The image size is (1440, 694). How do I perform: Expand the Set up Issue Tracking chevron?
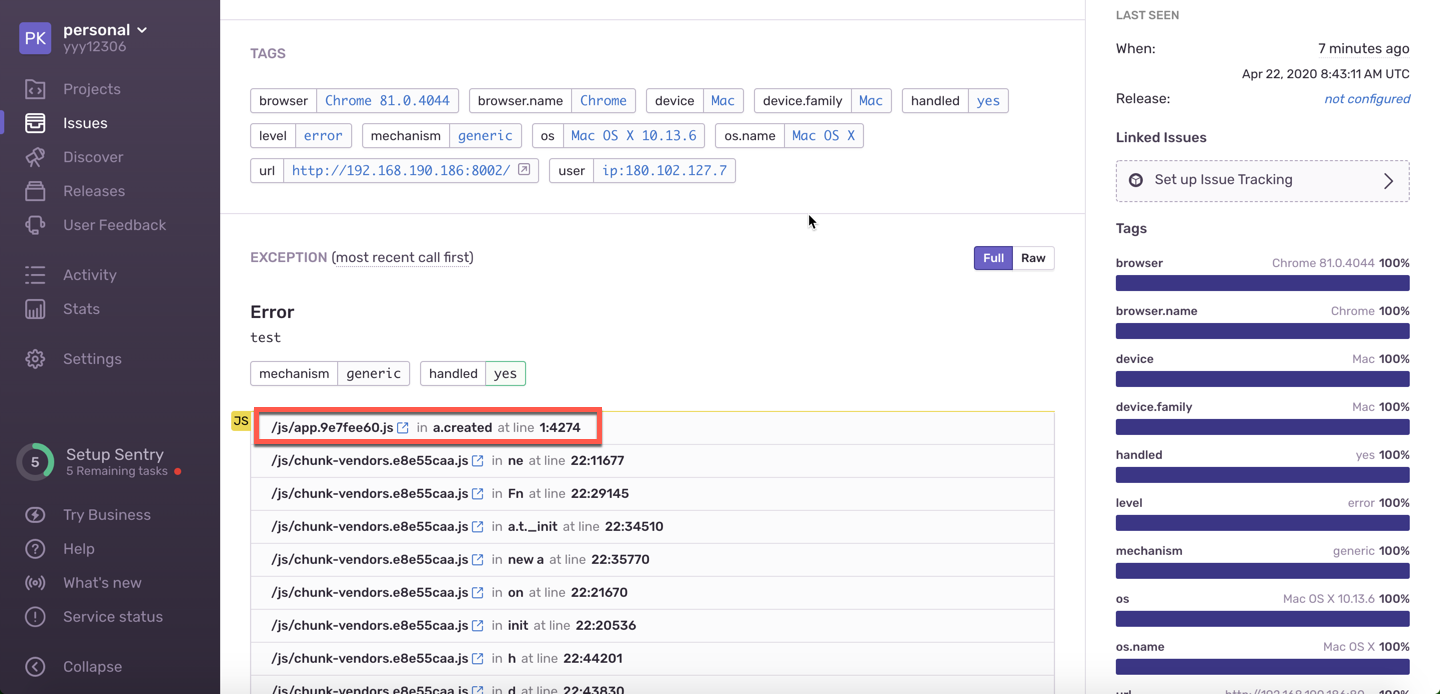point(1388,181)
